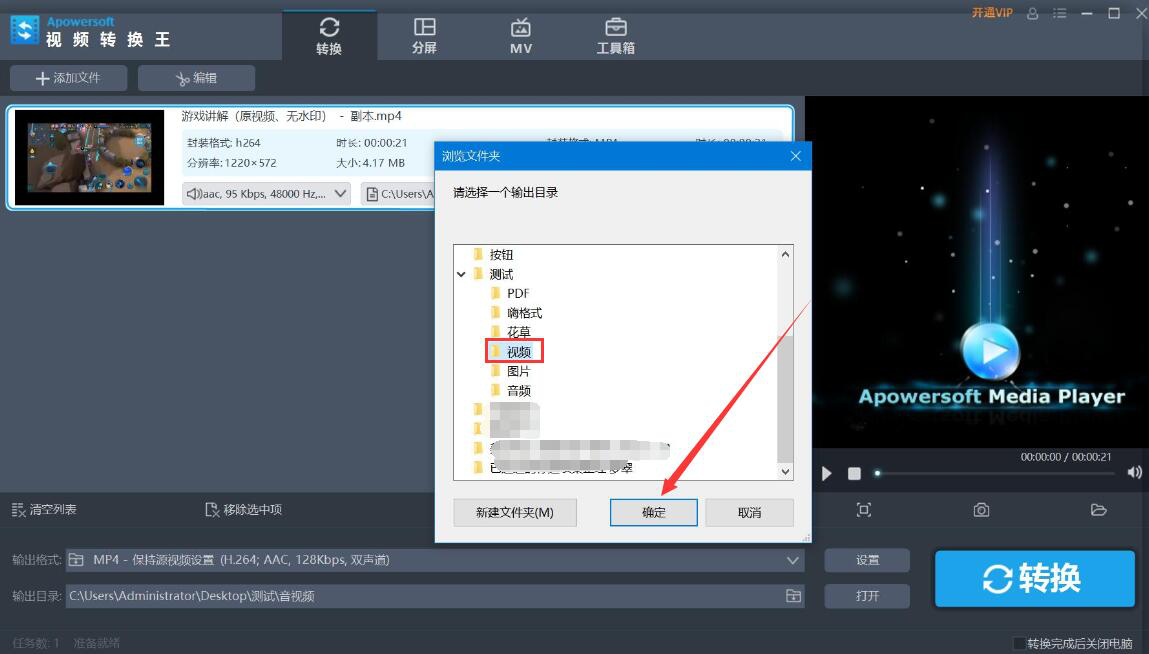Start conversion with 转换 button

[1035, 578]
